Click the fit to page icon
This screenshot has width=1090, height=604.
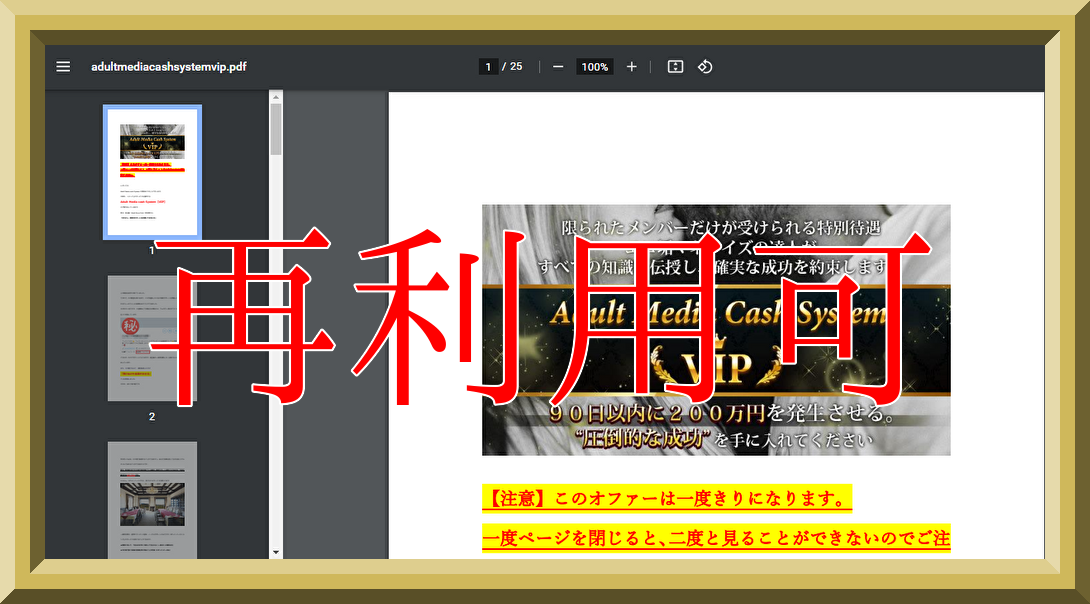[675, 67]
